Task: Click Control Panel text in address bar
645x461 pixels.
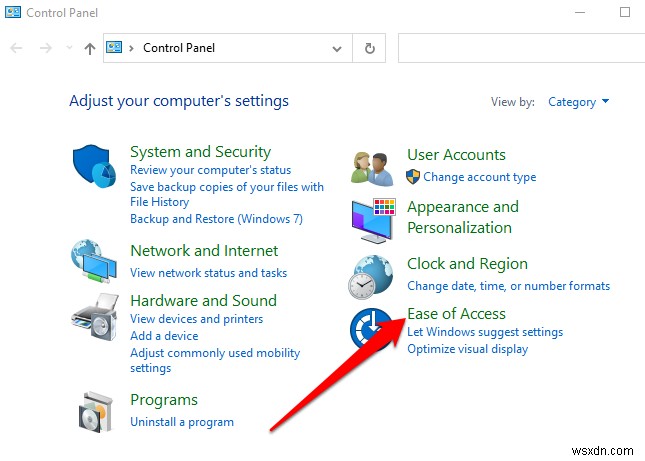Action: point(179,48)
